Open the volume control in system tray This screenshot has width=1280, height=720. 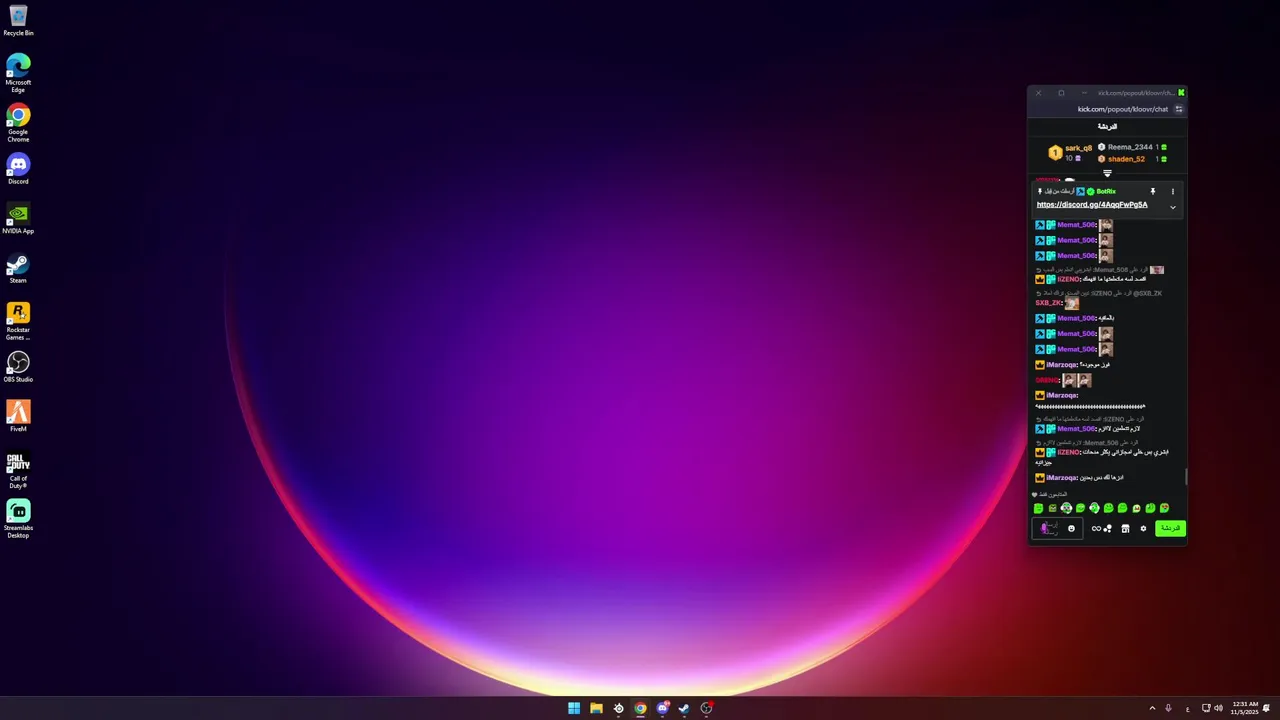(1218, 708)
